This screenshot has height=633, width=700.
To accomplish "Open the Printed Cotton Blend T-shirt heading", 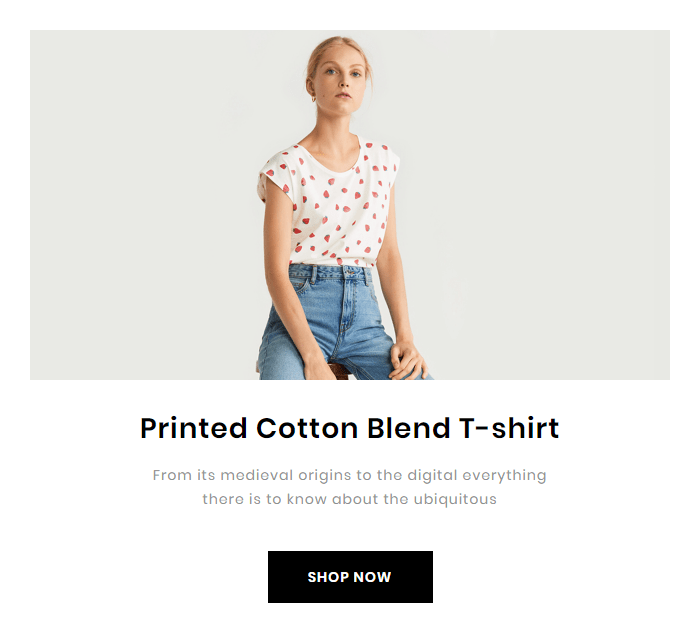I will (350, 428).
